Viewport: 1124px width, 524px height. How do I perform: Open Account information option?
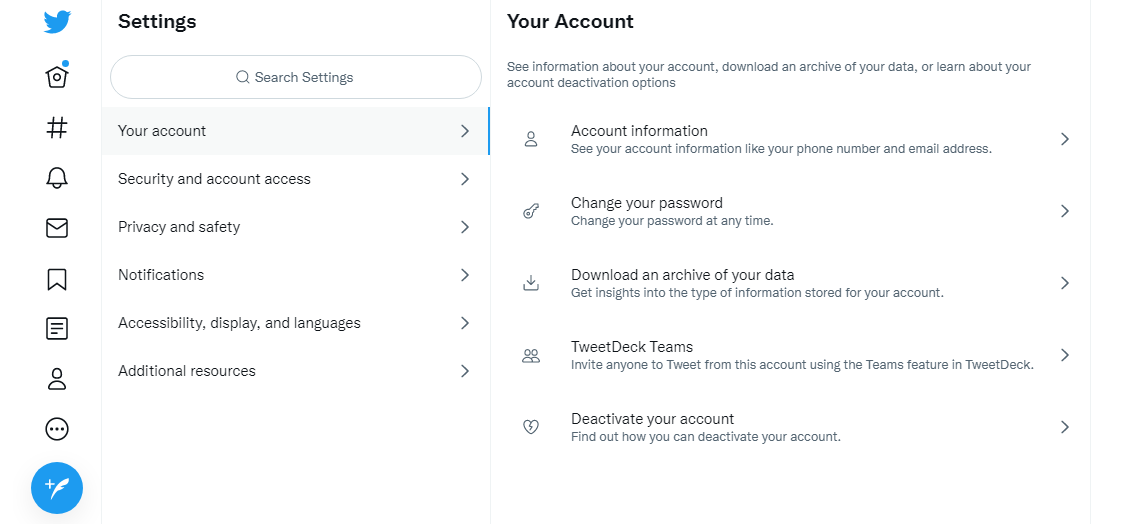[x=790, y=139]
